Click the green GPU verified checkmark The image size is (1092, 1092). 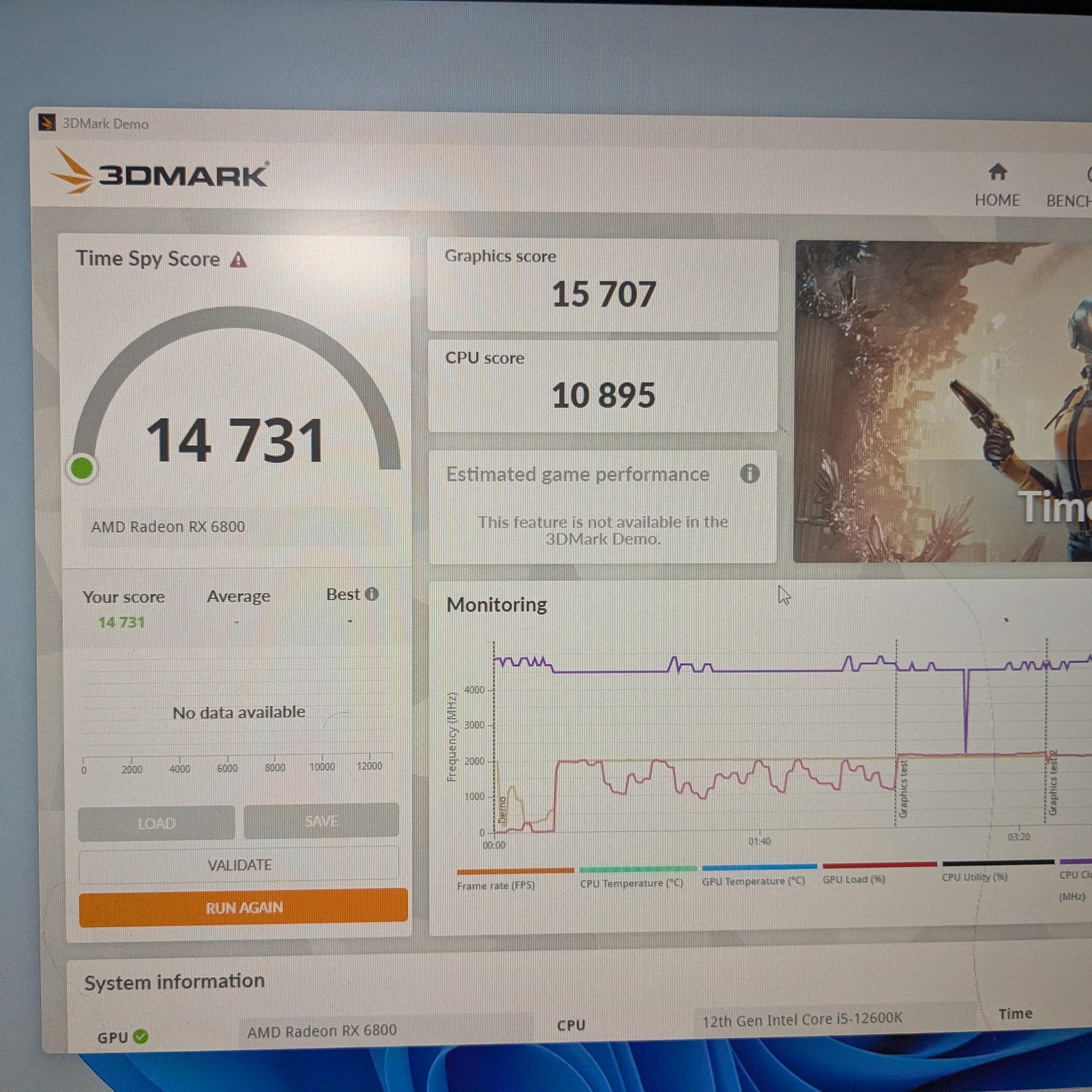click(x=141, y=1036)
